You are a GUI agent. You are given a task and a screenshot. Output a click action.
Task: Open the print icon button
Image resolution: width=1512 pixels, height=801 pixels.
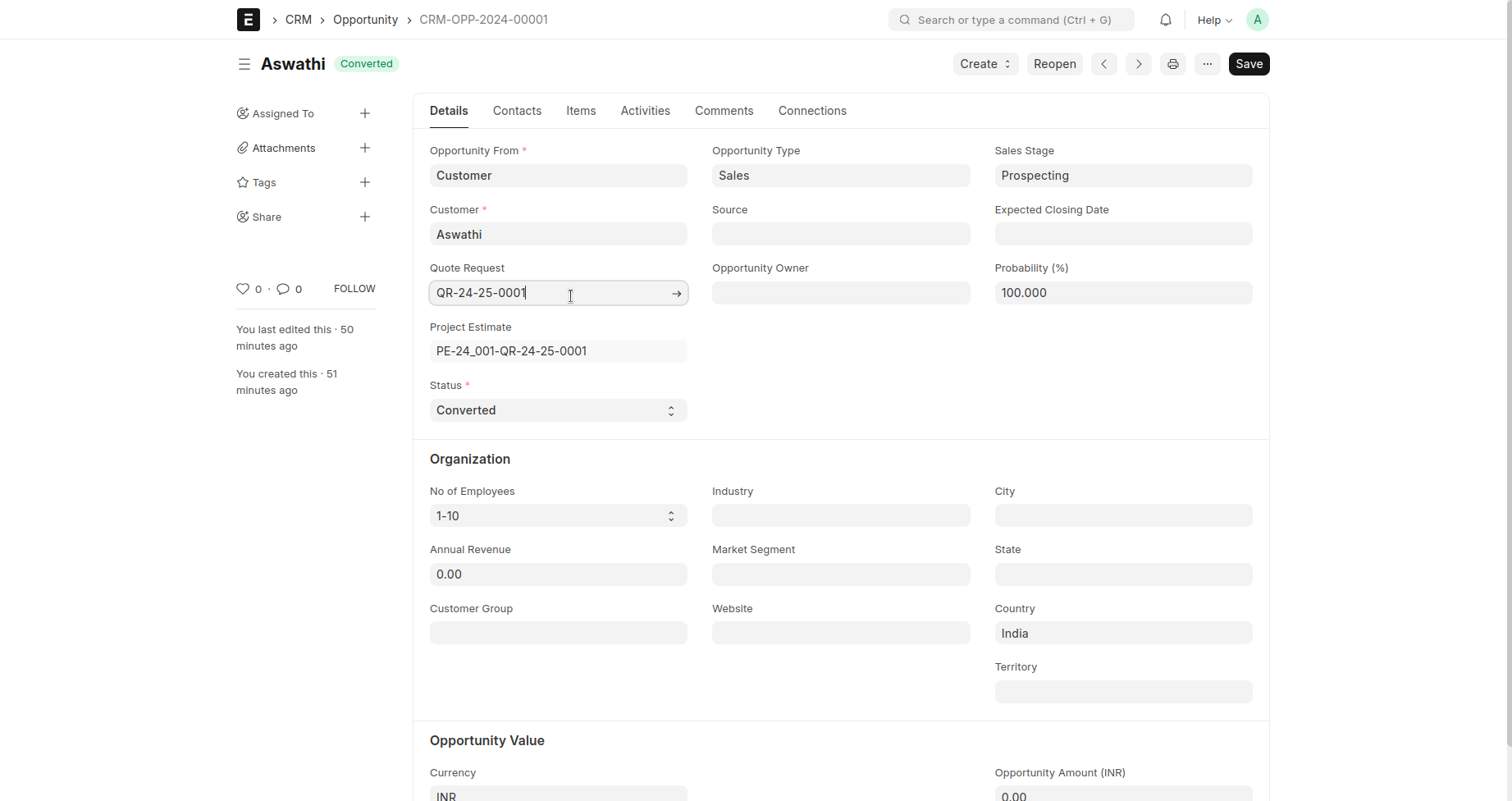1173,64
